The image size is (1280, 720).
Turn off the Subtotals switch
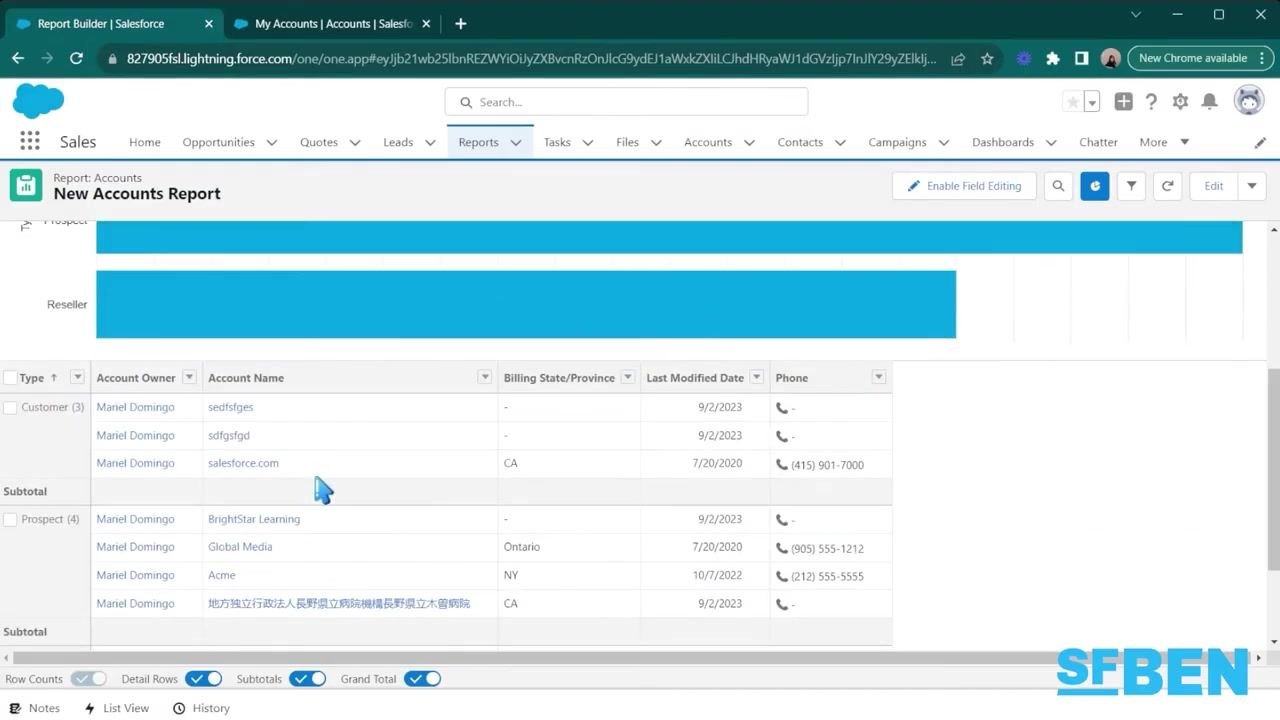pyautogui.click(x=308, y=679)
